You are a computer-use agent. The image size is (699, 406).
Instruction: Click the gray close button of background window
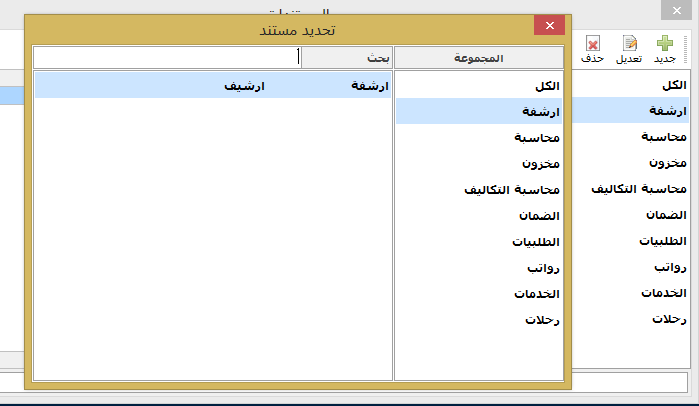[x=676, y=10]
